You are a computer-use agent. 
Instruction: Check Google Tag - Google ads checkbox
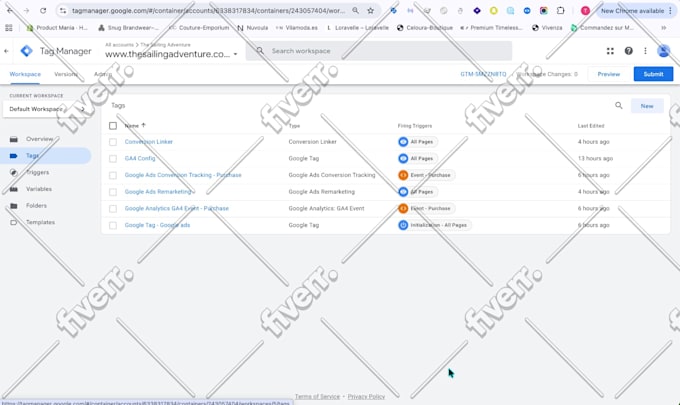pos(113,225)
